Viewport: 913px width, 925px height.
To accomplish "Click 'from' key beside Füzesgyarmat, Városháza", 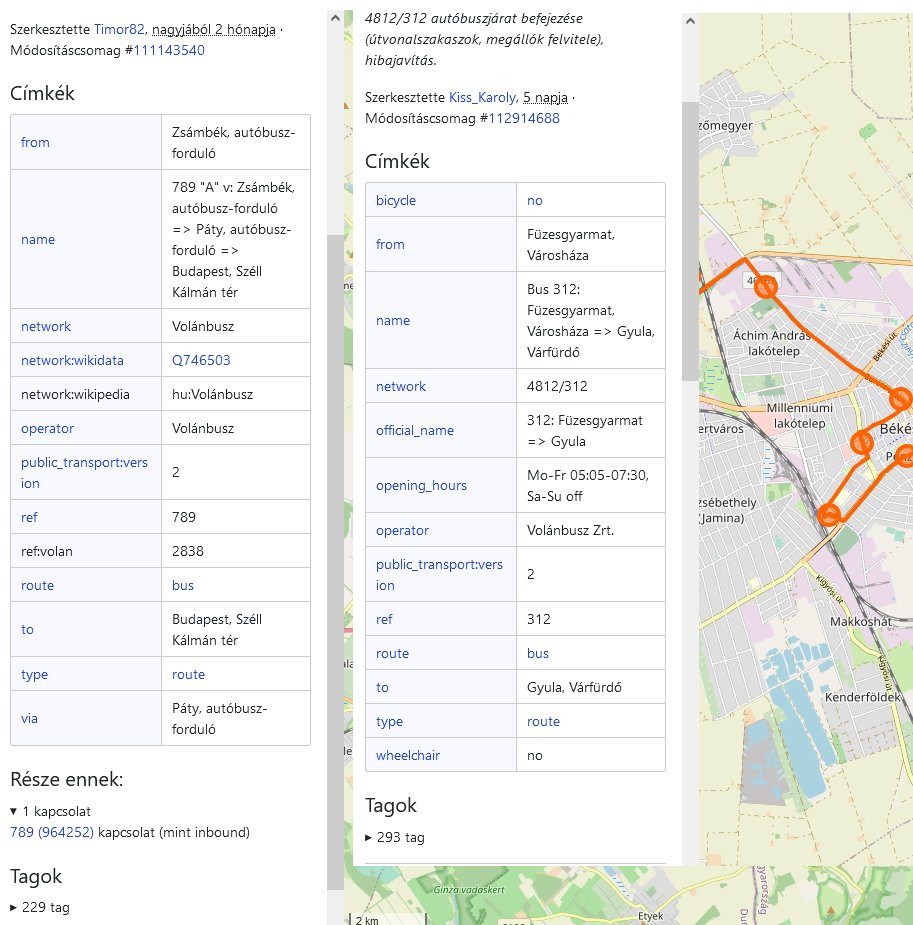I will [390, 244].
